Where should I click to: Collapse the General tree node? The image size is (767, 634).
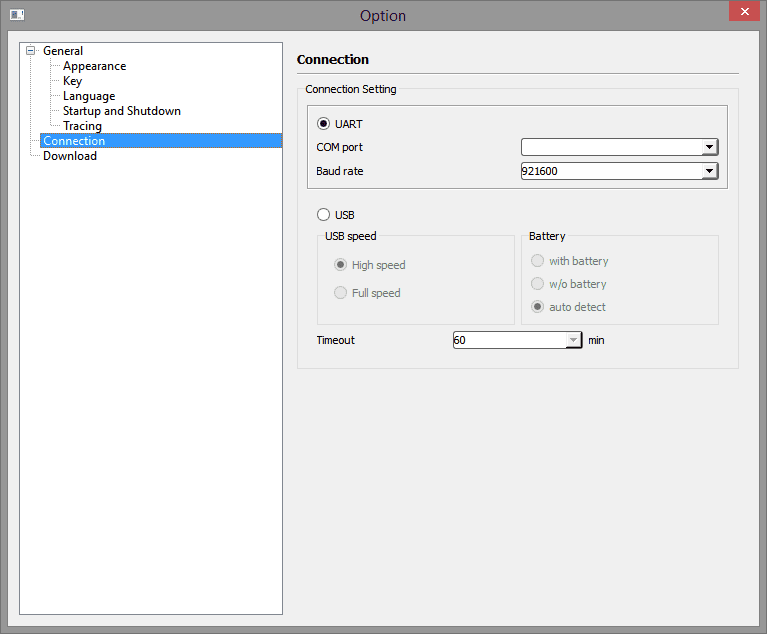(x=31, y=51)
